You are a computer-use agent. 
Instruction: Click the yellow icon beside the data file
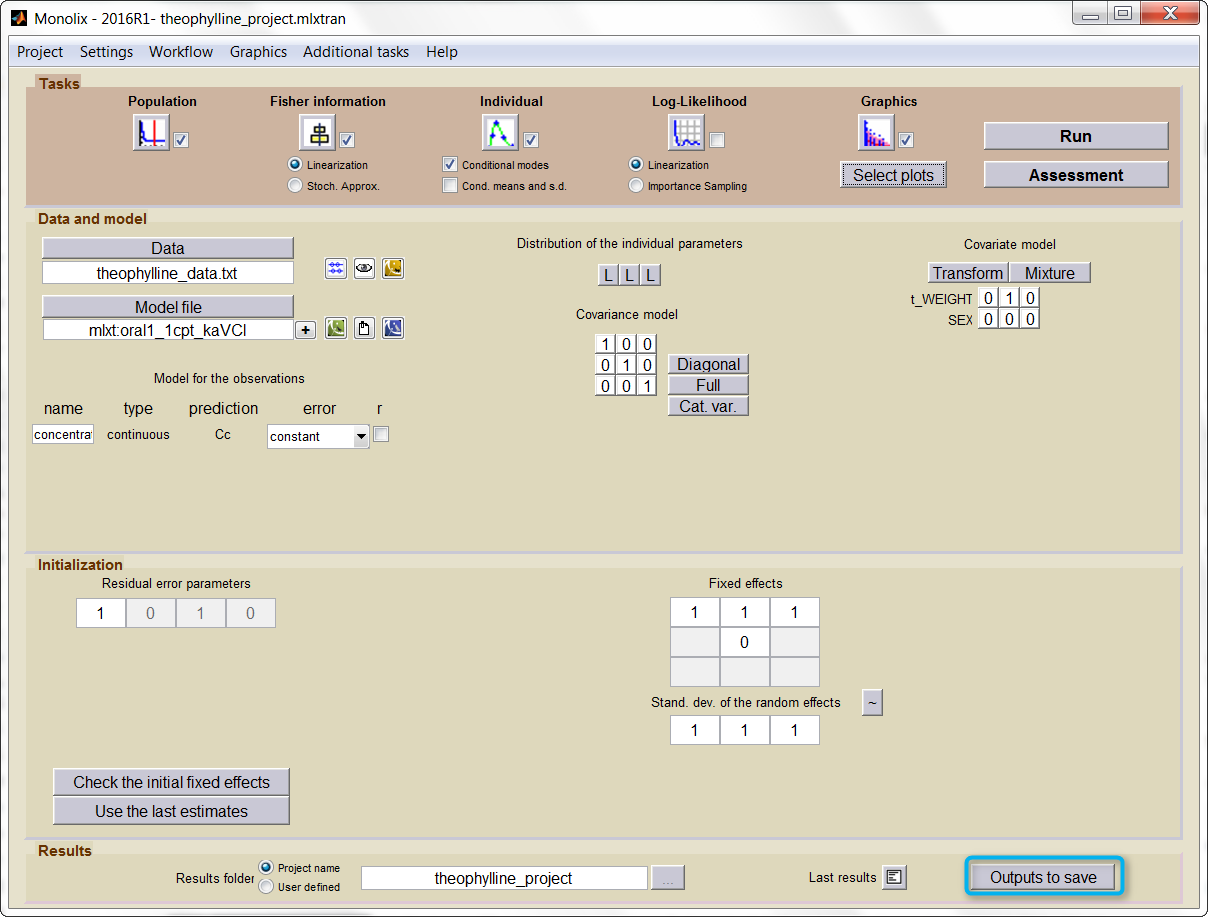(x=393, y=268)
